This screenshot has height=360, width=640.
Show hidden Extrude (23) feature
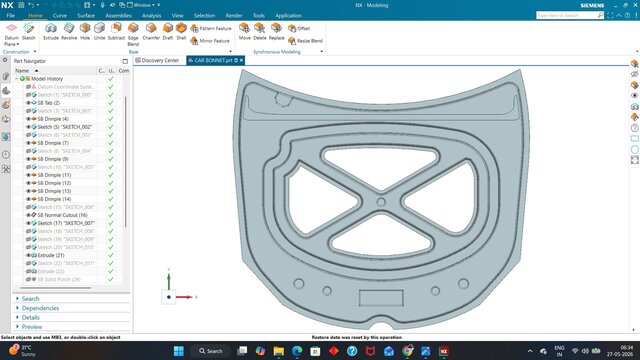[x=28, y=271]
